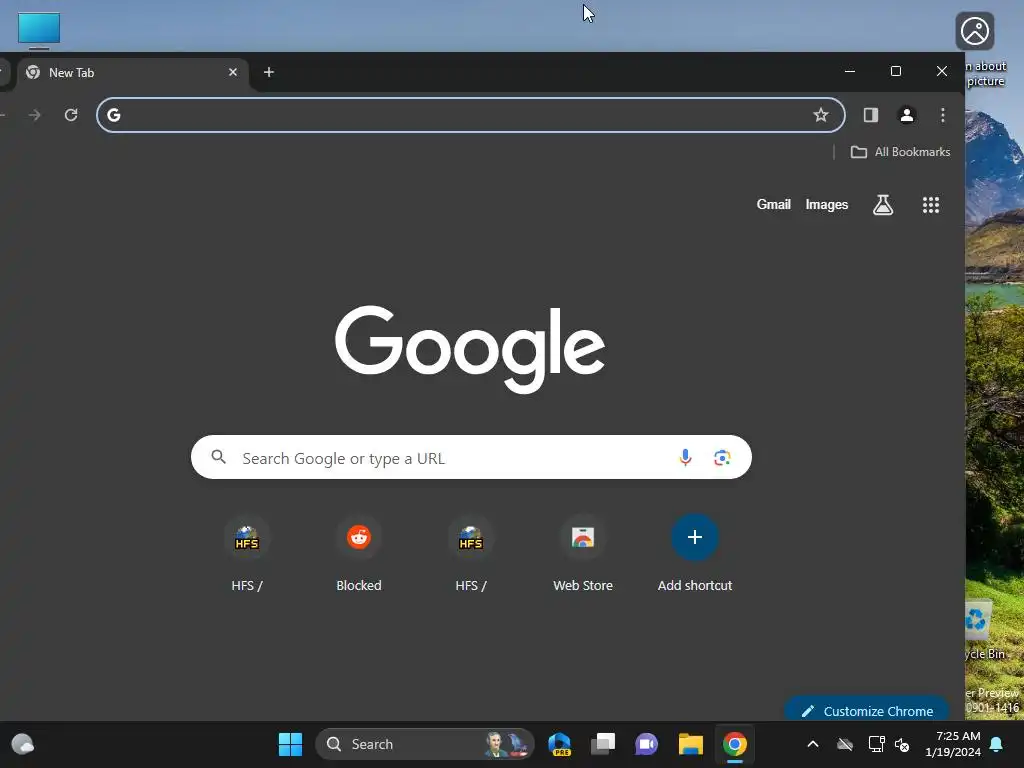Open the Chrome side panel
The image size is (1024, 768).
[871, 115]
